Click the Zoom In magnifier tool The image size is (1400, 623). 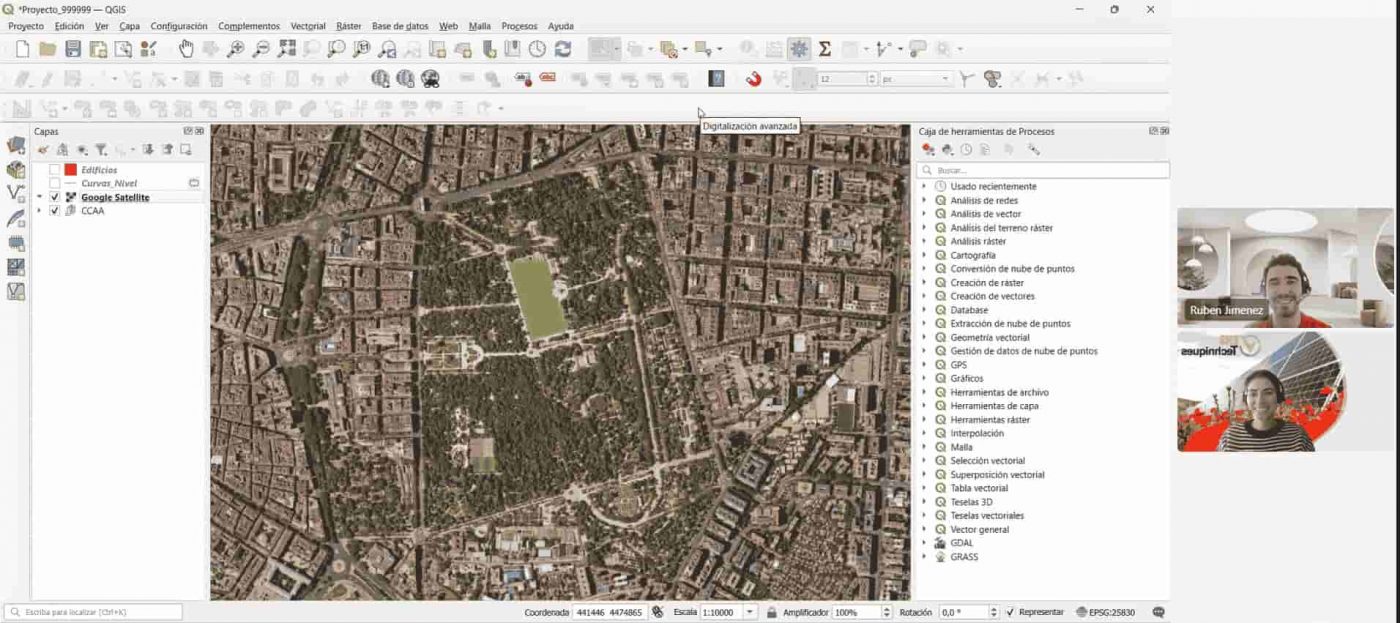coord(236,49)
